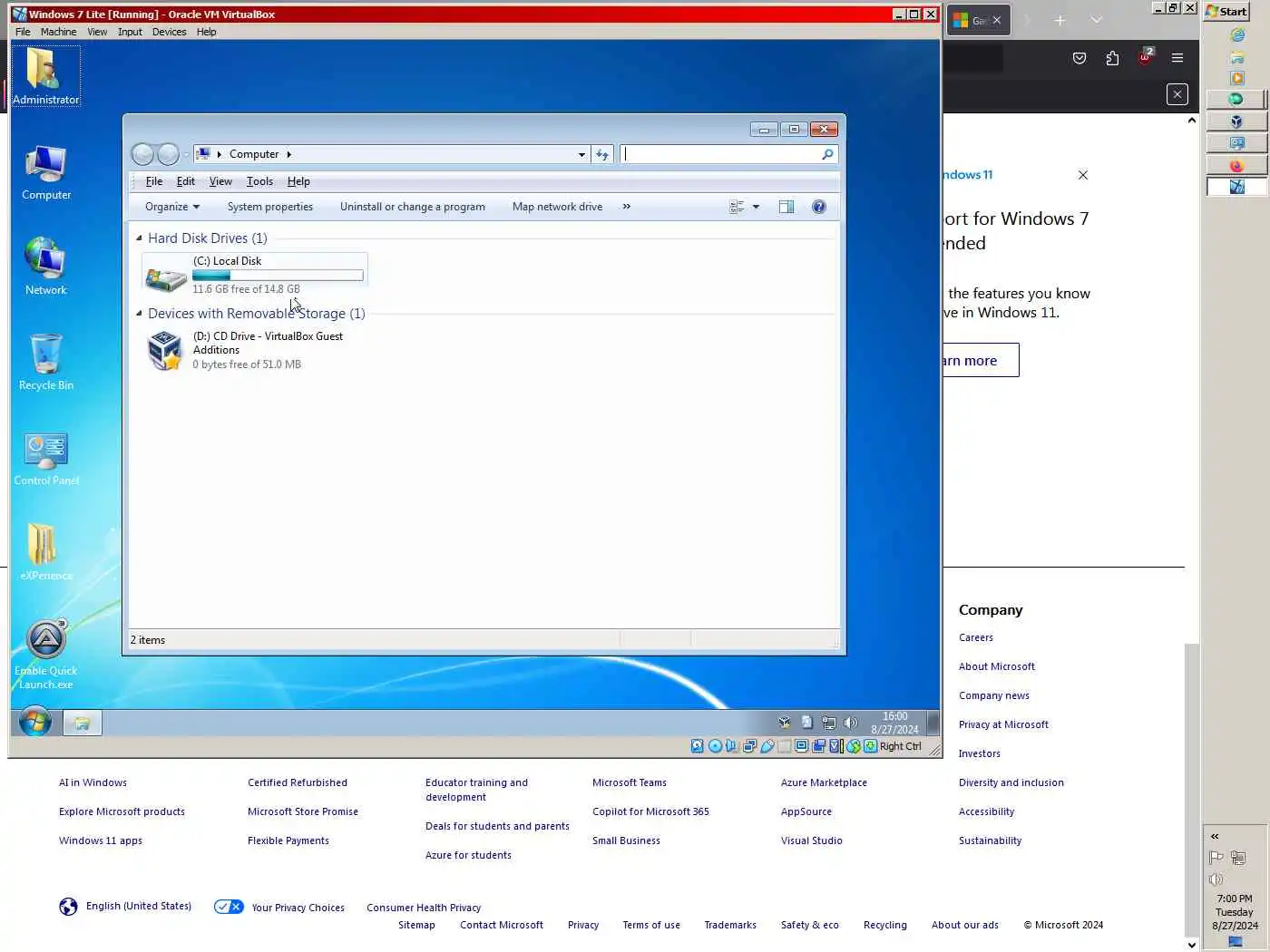Click VirtualBox optical disk status indicator
Image resolution: width=1270 pixels, height=952 pixels.
715,746
